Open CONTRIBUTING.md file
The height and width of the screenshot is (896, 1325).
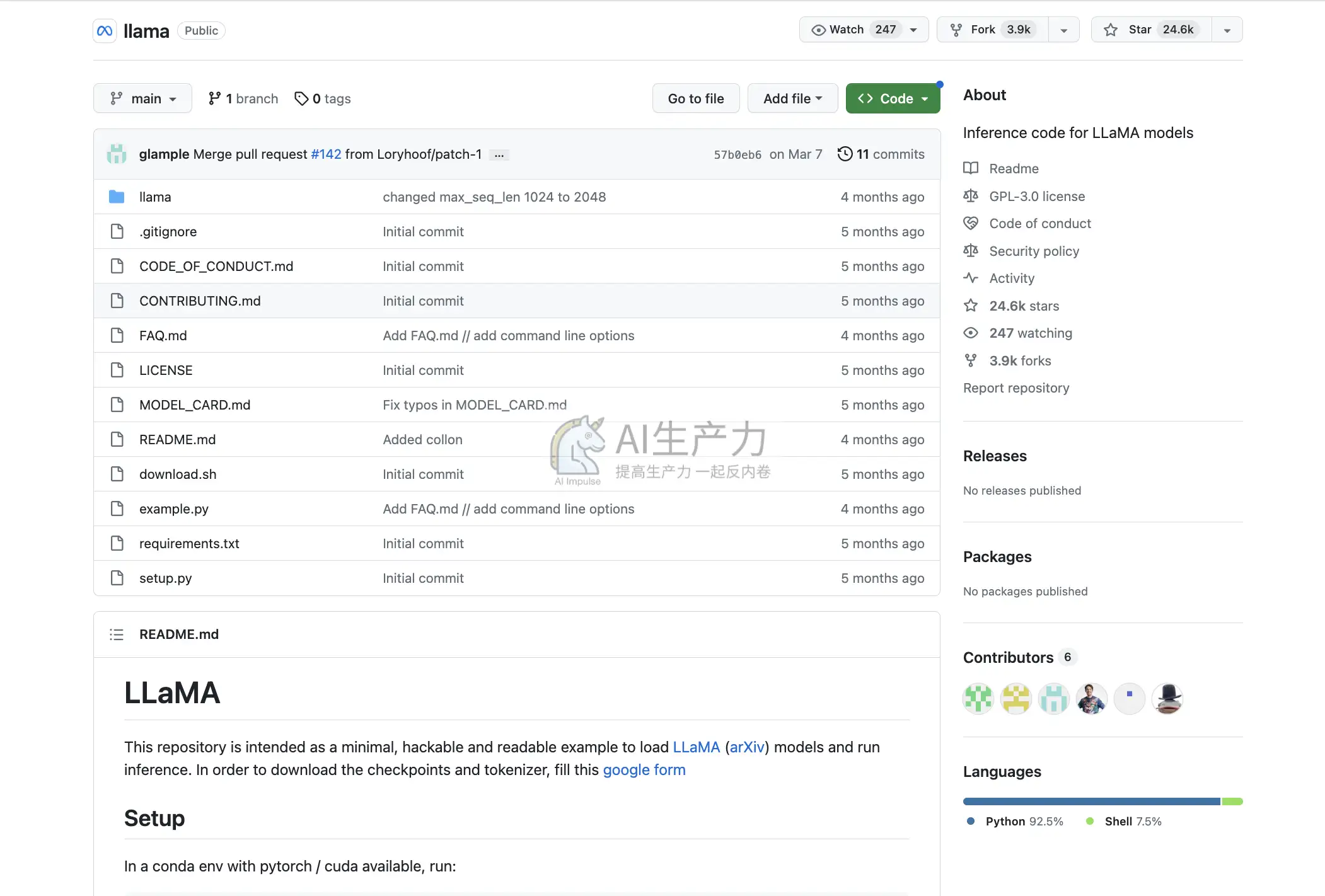(200, 301)
